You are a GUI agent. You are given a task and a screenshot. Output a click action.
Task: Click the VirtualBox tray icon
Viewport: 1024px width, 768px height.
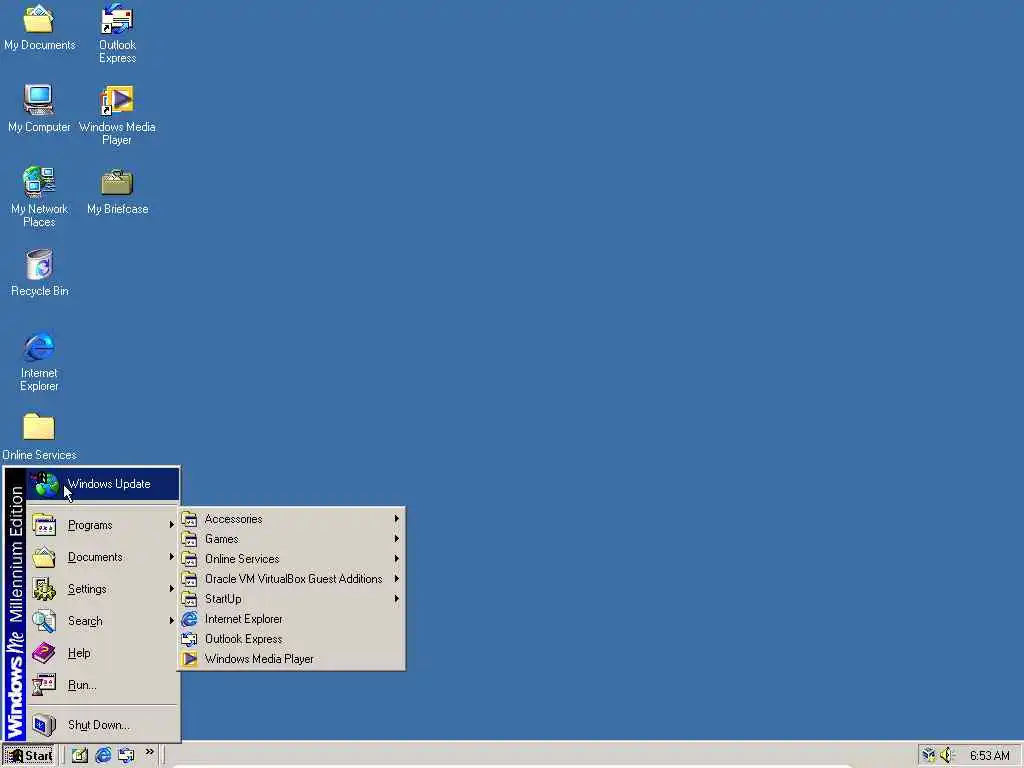929,756
